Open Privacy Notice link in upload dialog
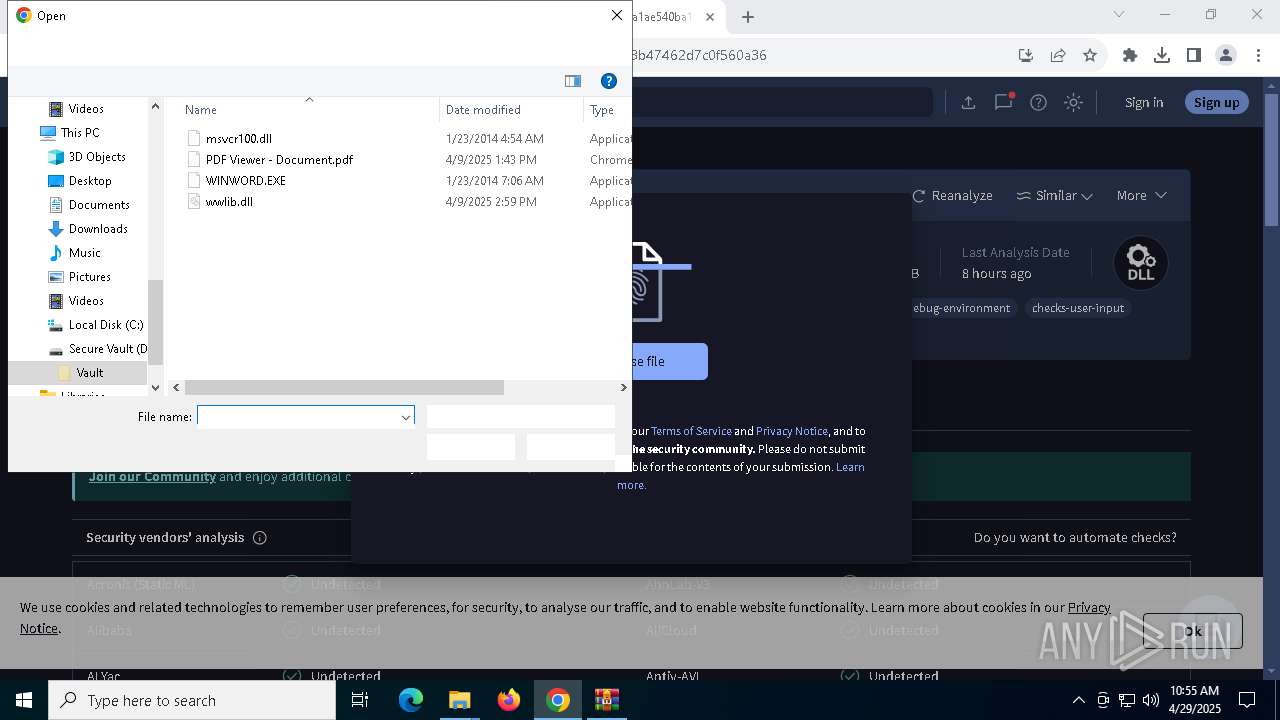Image resolution: width=1280 pixels, height=720 pixels. click(792, 431)
